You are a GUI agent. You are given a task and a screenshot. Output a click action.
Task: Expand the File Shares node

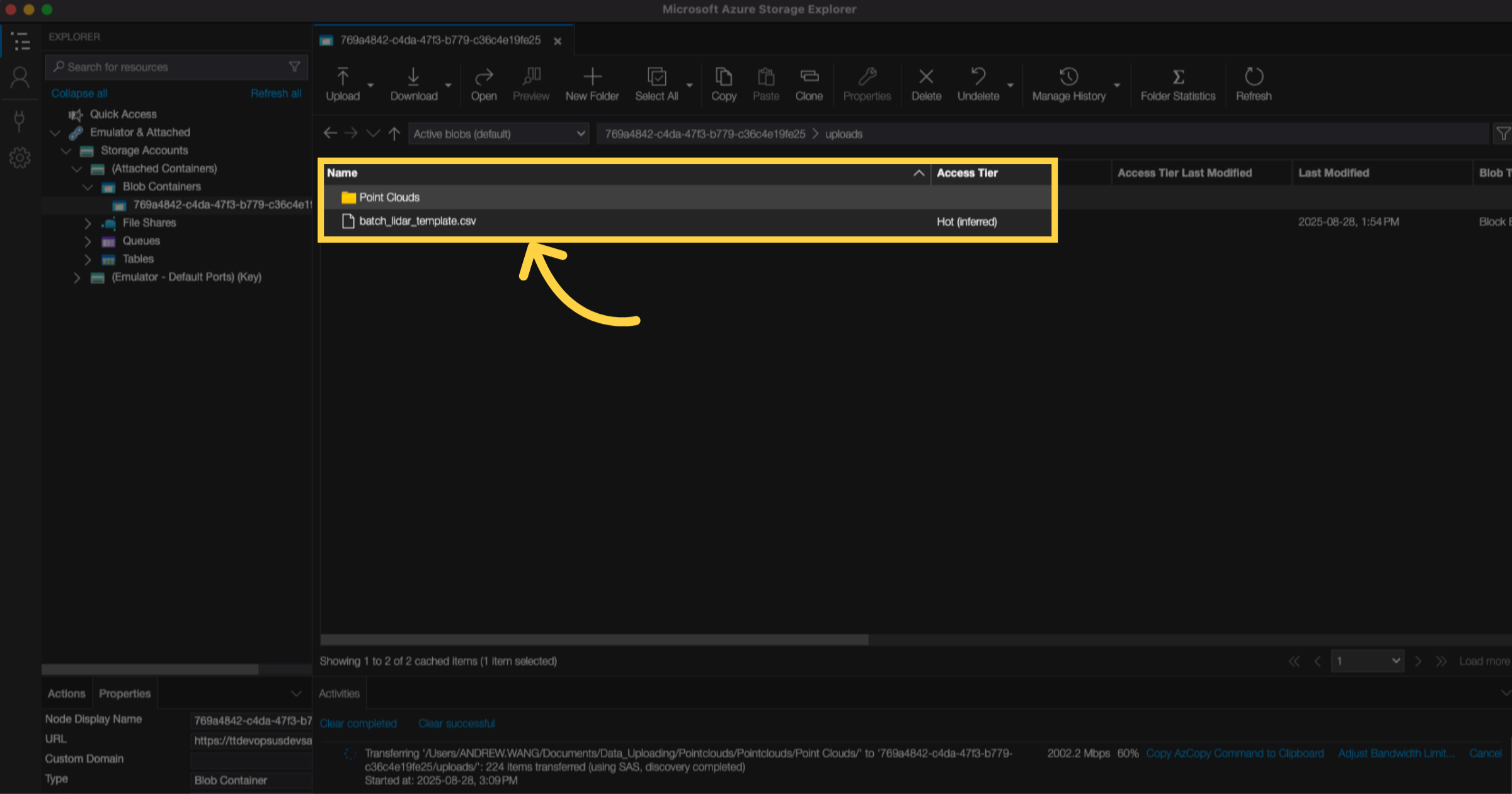point(88,223)
